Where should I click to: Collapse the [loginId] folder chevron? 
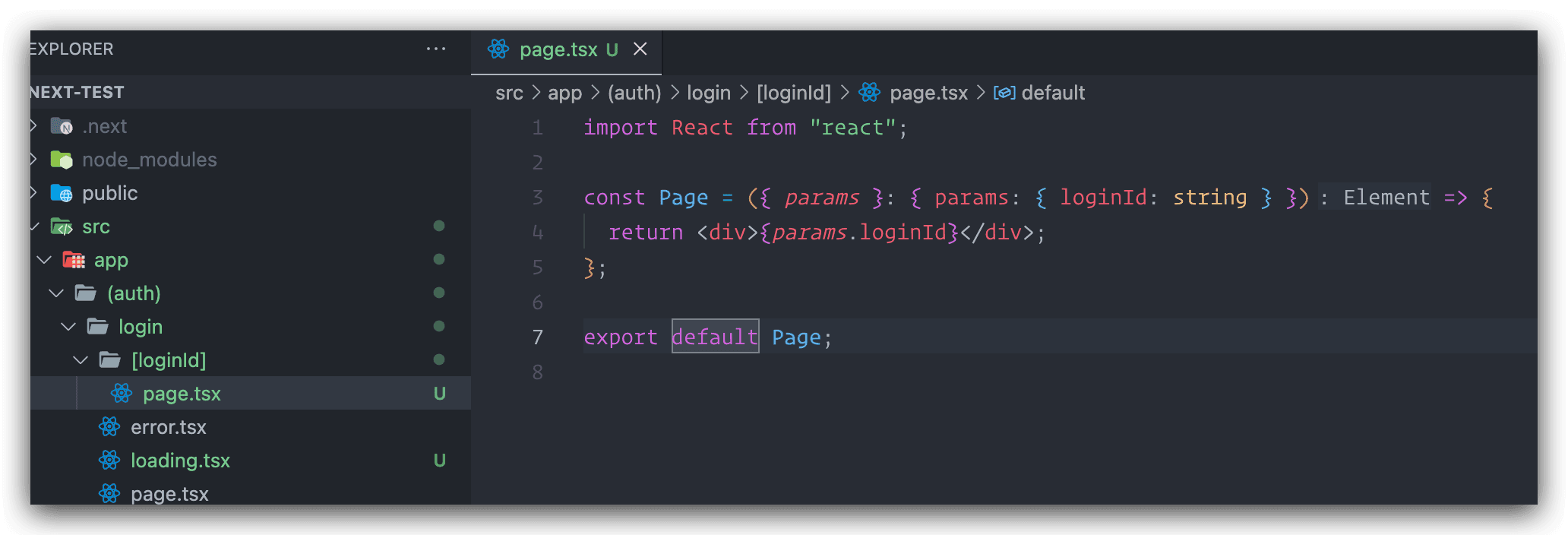point(81,360)
